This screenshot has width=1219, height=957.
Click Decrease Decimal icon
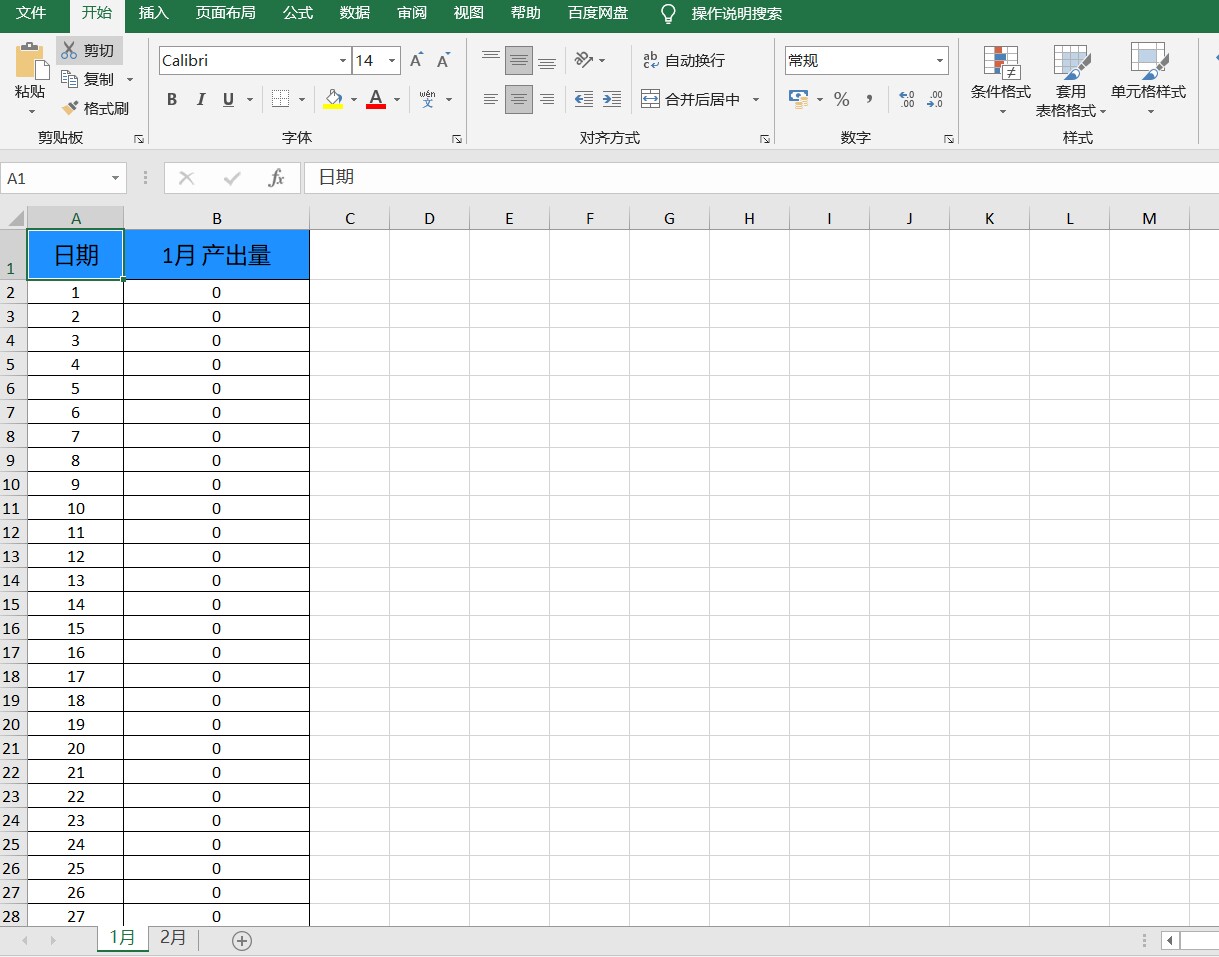(935, 99)
